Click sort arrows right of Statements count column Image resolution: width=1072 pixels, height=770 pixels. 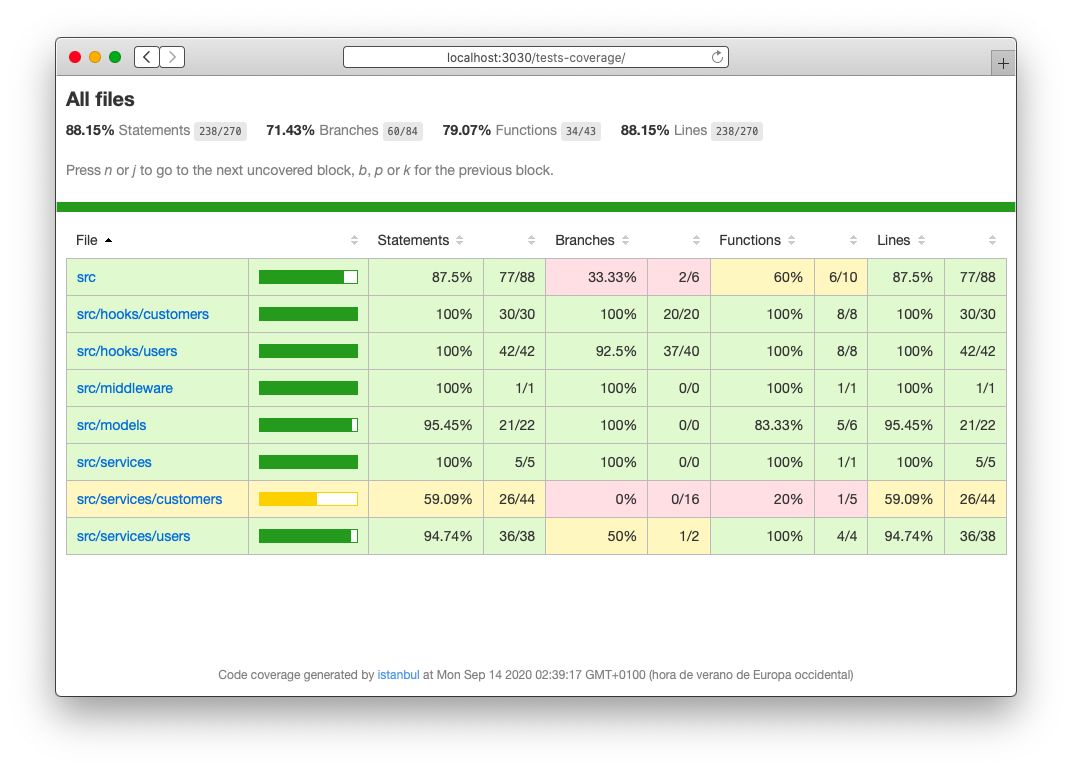[x=531, y=240]
